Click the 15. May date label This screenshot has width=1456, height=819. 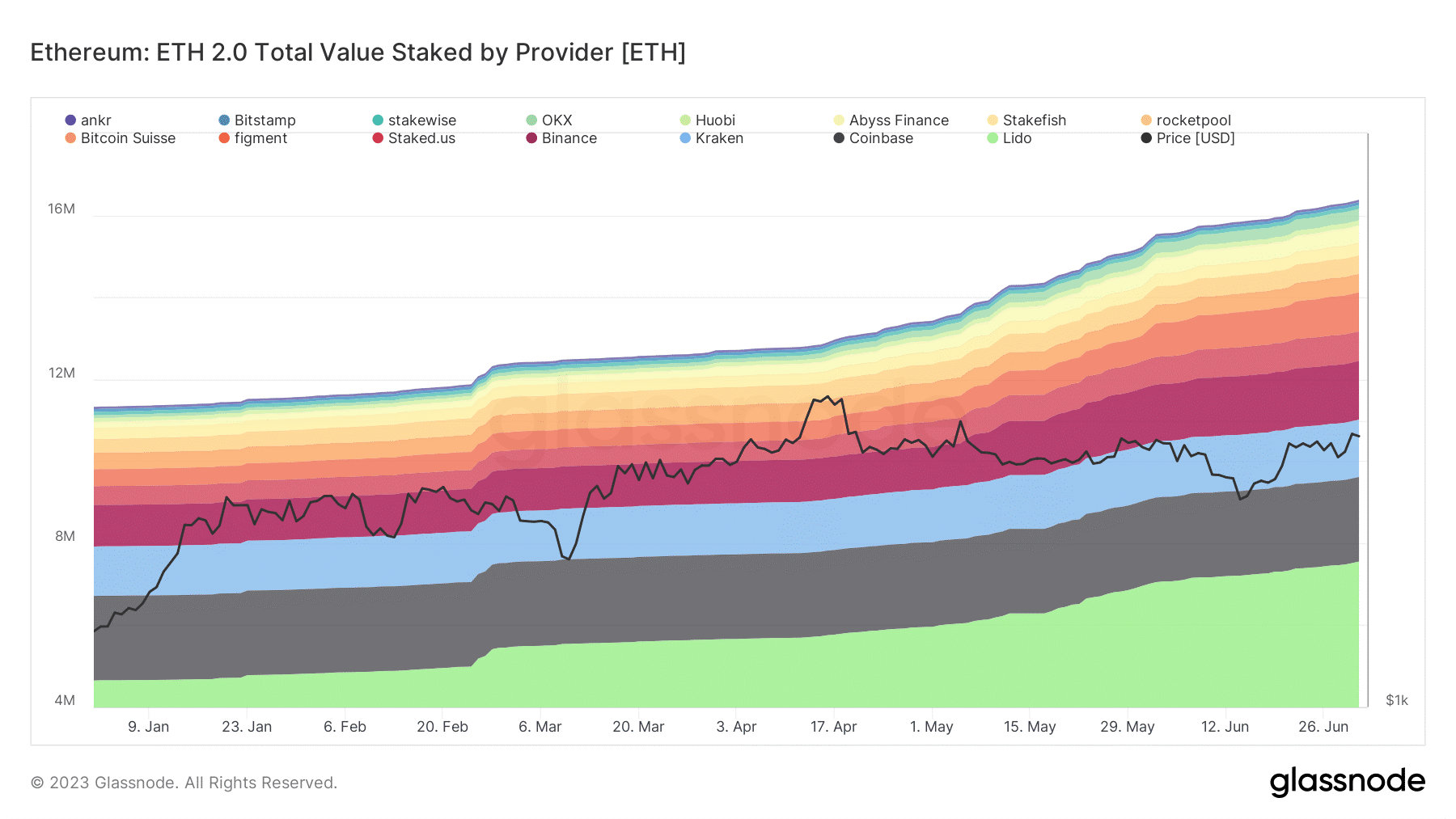1030,727
